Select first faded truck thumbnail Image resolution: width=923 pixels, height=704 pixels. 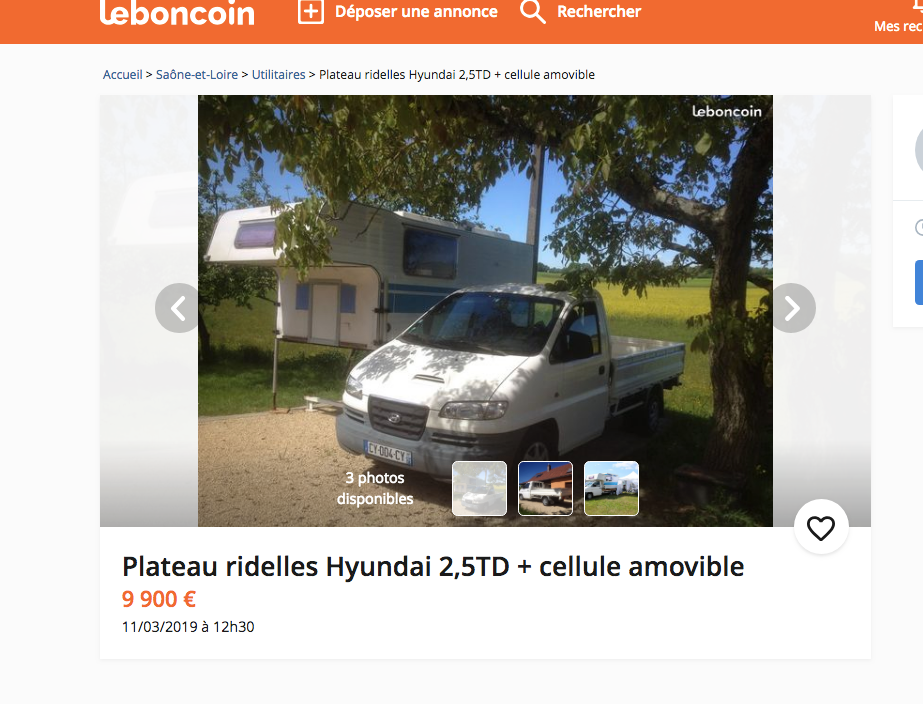click(x=479, y=489)
